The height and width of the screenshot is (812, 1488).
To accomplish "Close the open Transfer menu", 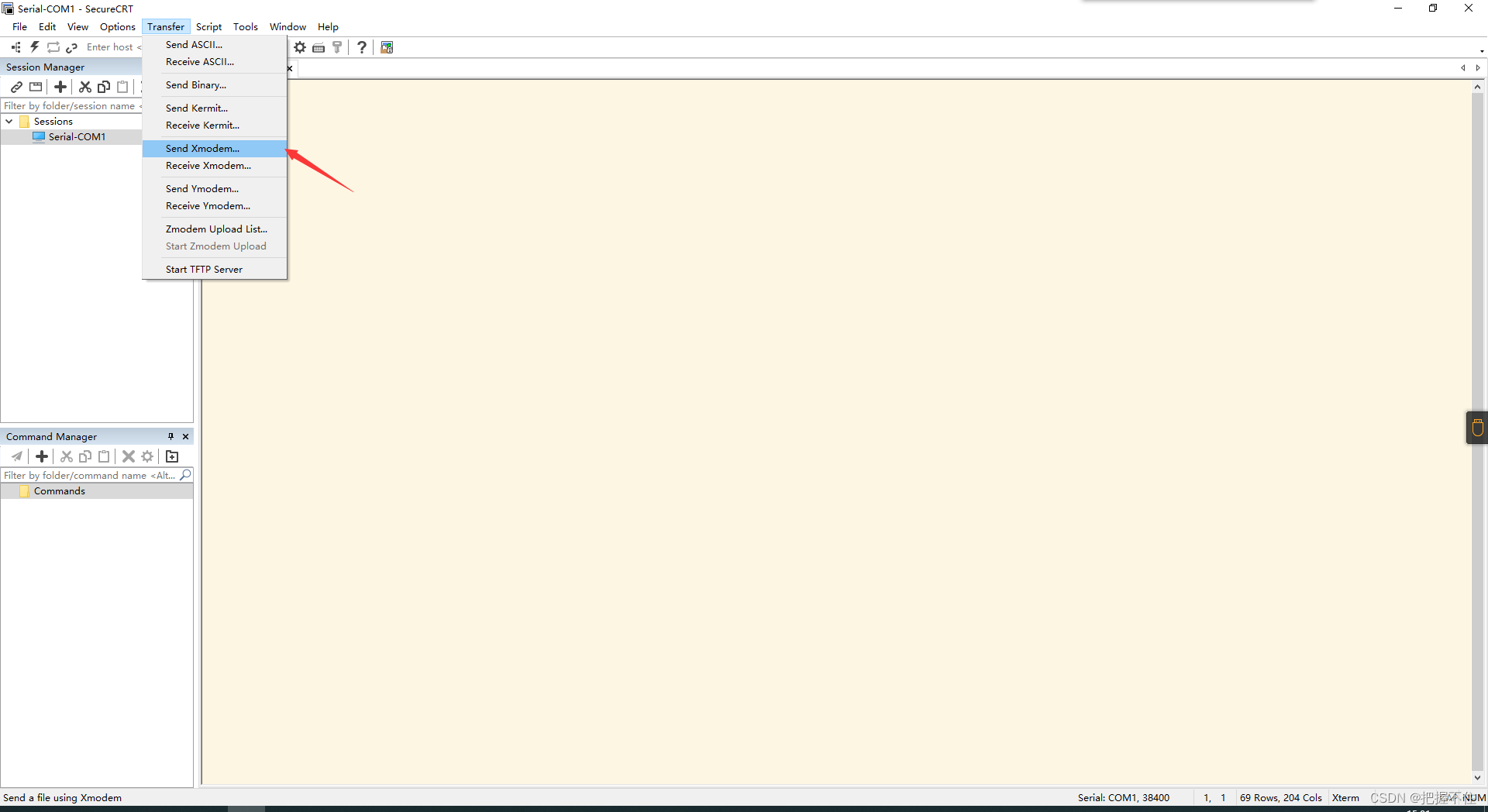I will [166, 26].
